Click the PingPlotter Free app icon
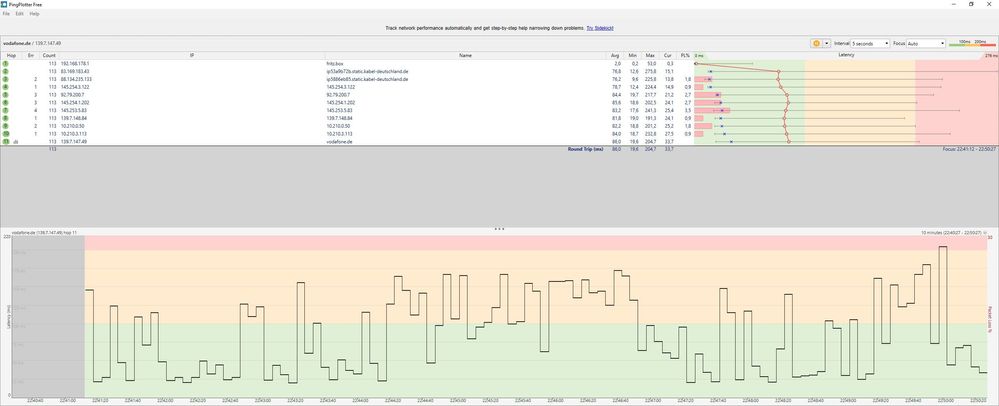999x406 pixels. pyautogui.click(x=4, y=4)
